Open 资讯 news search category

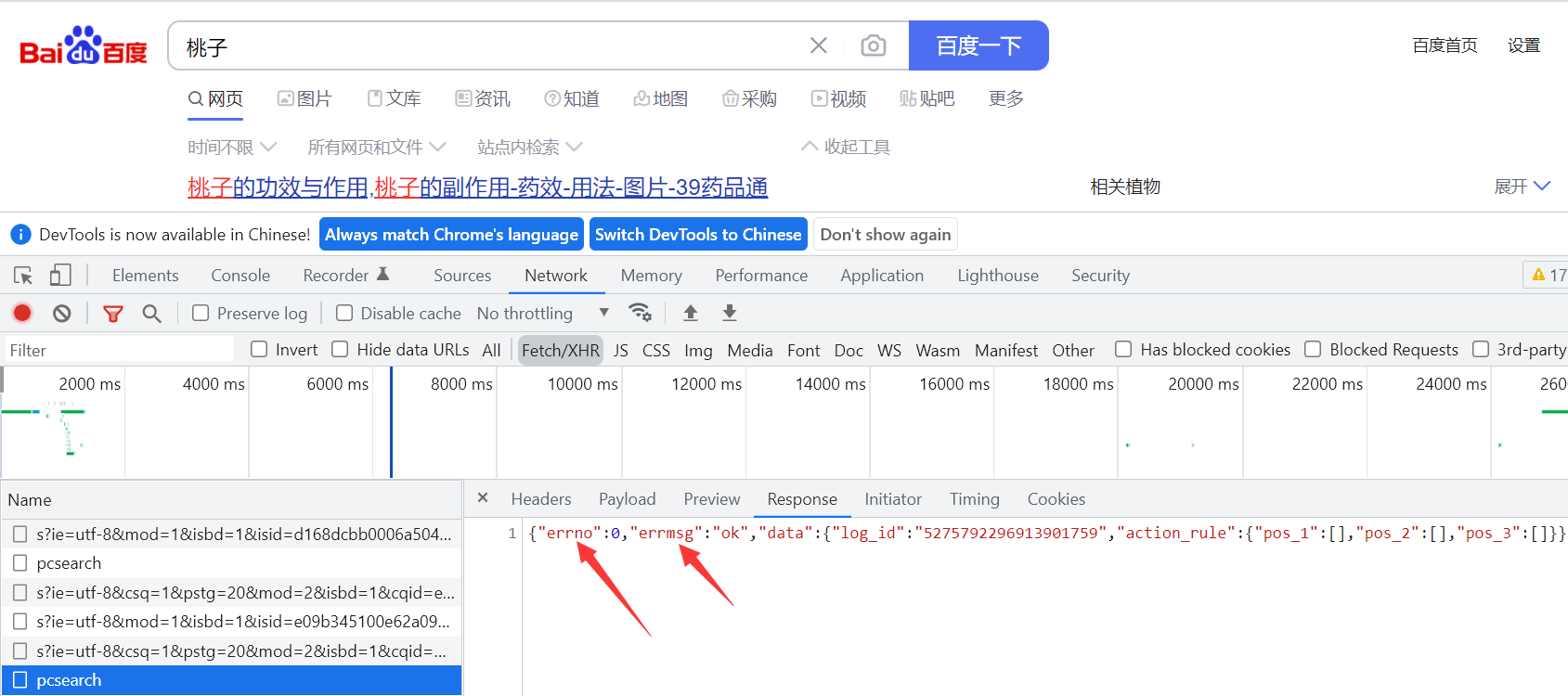(x=483, y=98)
